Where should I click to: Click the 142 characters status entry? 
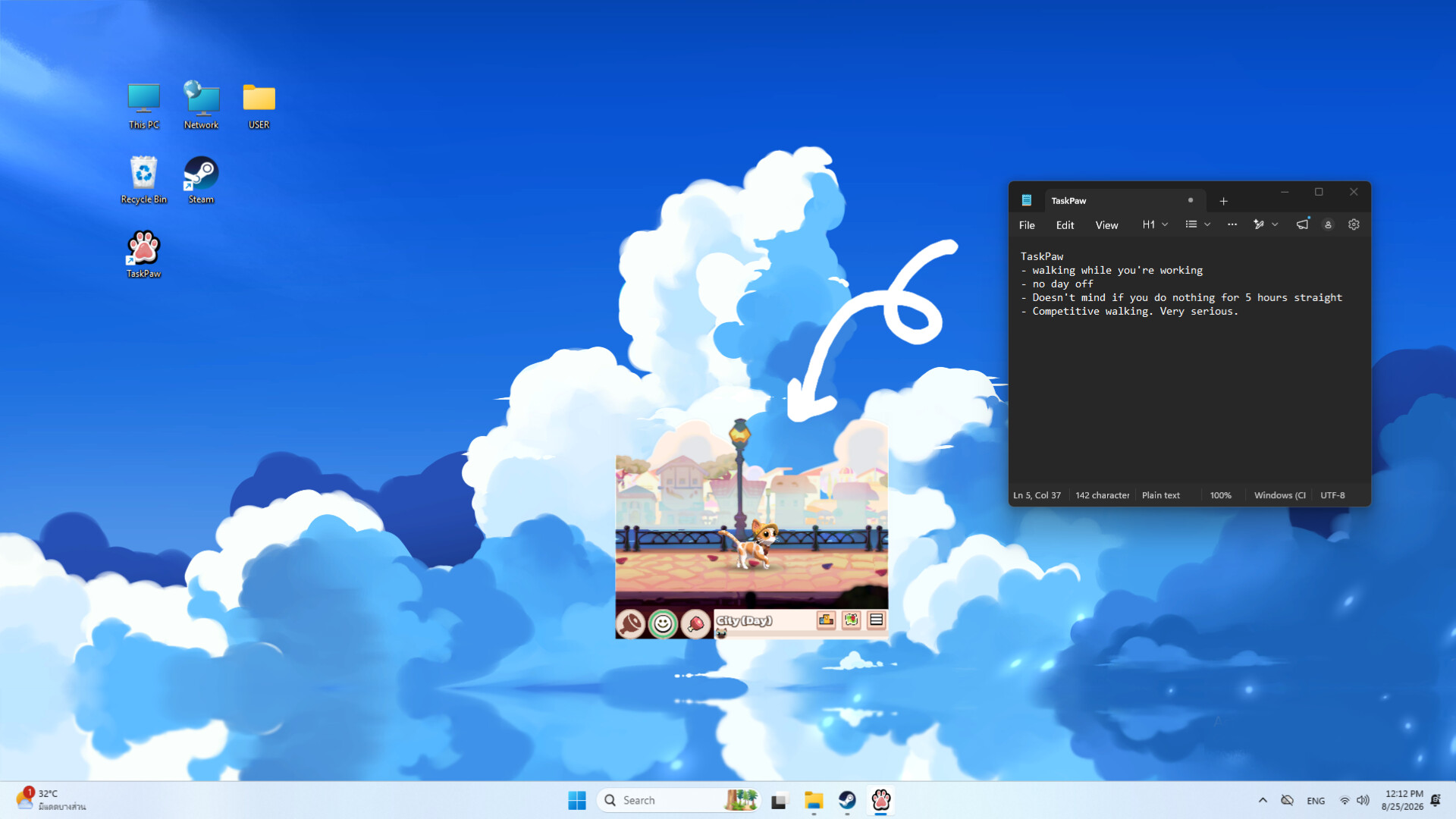point(1102,495)
